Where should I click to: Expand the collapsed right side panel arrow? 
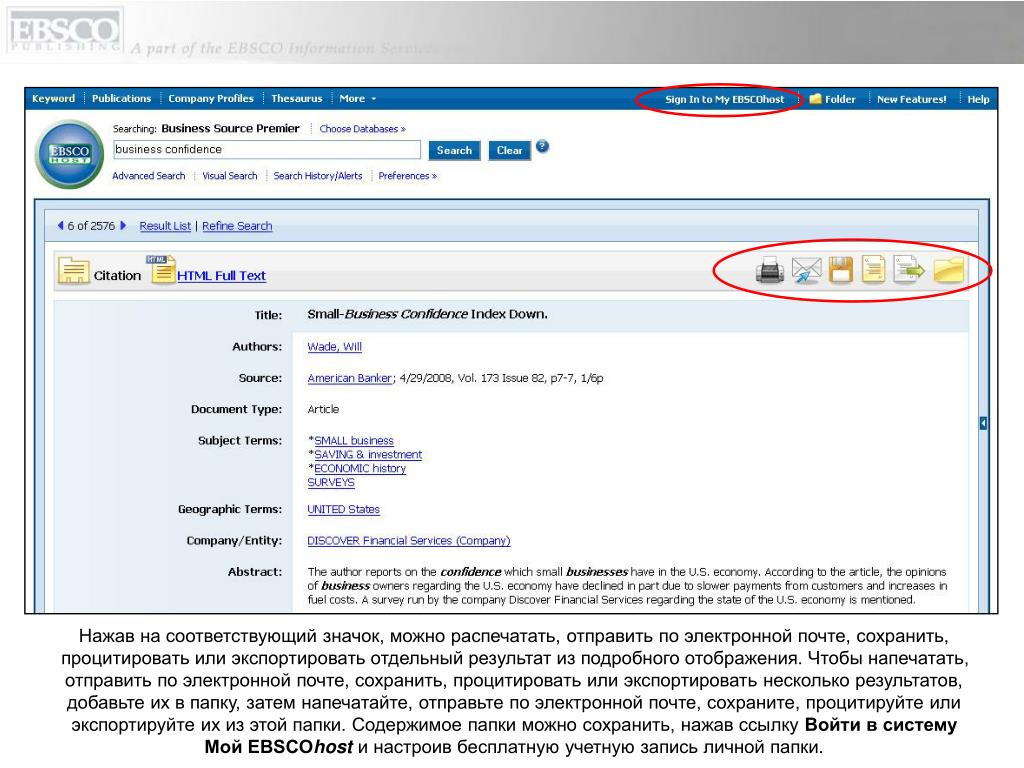[983, 423]
